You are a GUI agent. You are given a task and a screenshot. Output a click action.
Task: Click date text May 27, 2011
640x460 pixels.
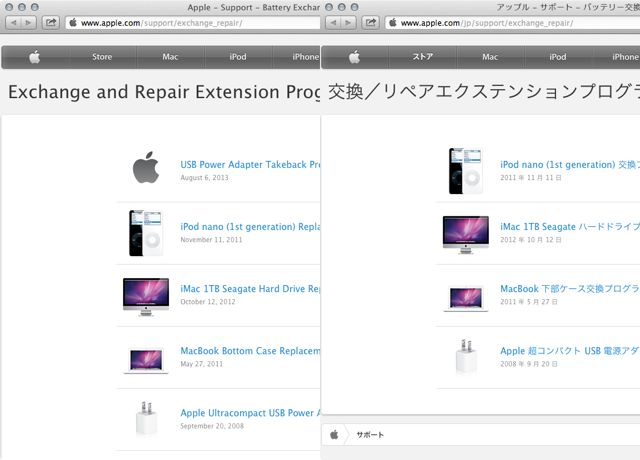(x=202, y=364)
